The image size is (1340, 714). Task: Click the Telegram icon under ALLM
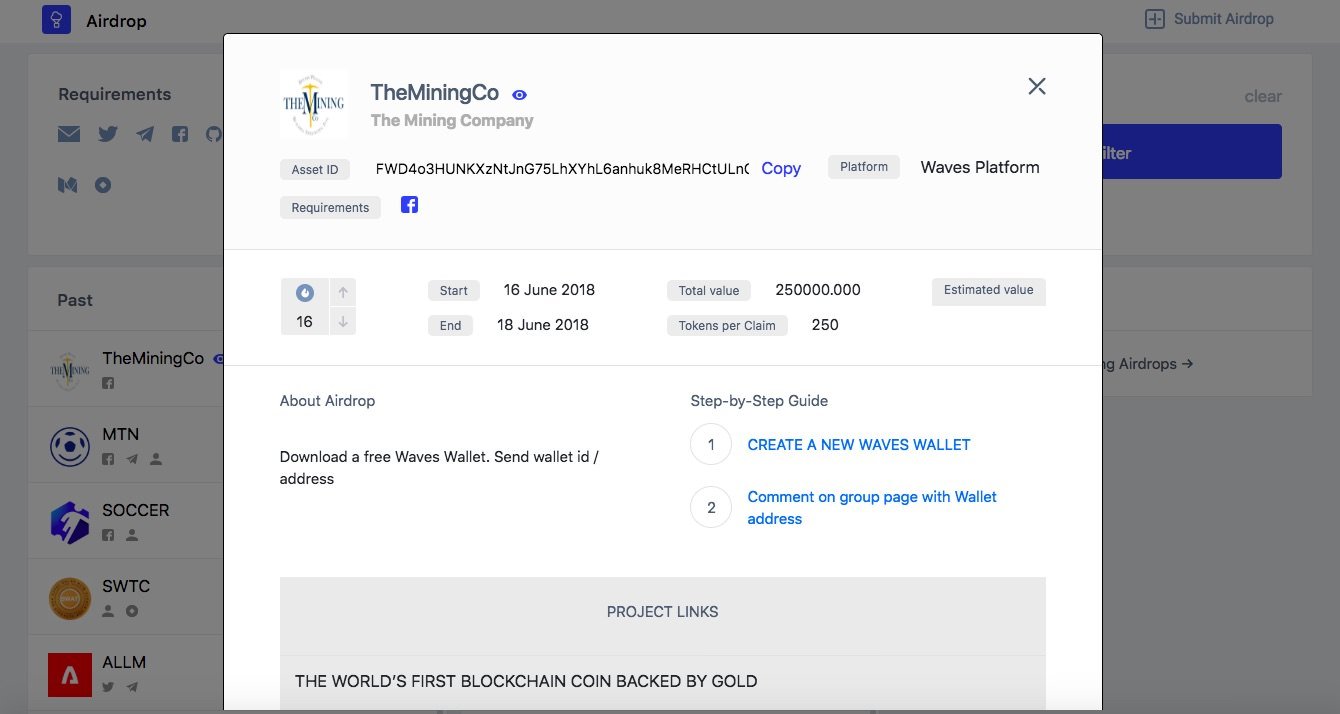tap(132, 687)
